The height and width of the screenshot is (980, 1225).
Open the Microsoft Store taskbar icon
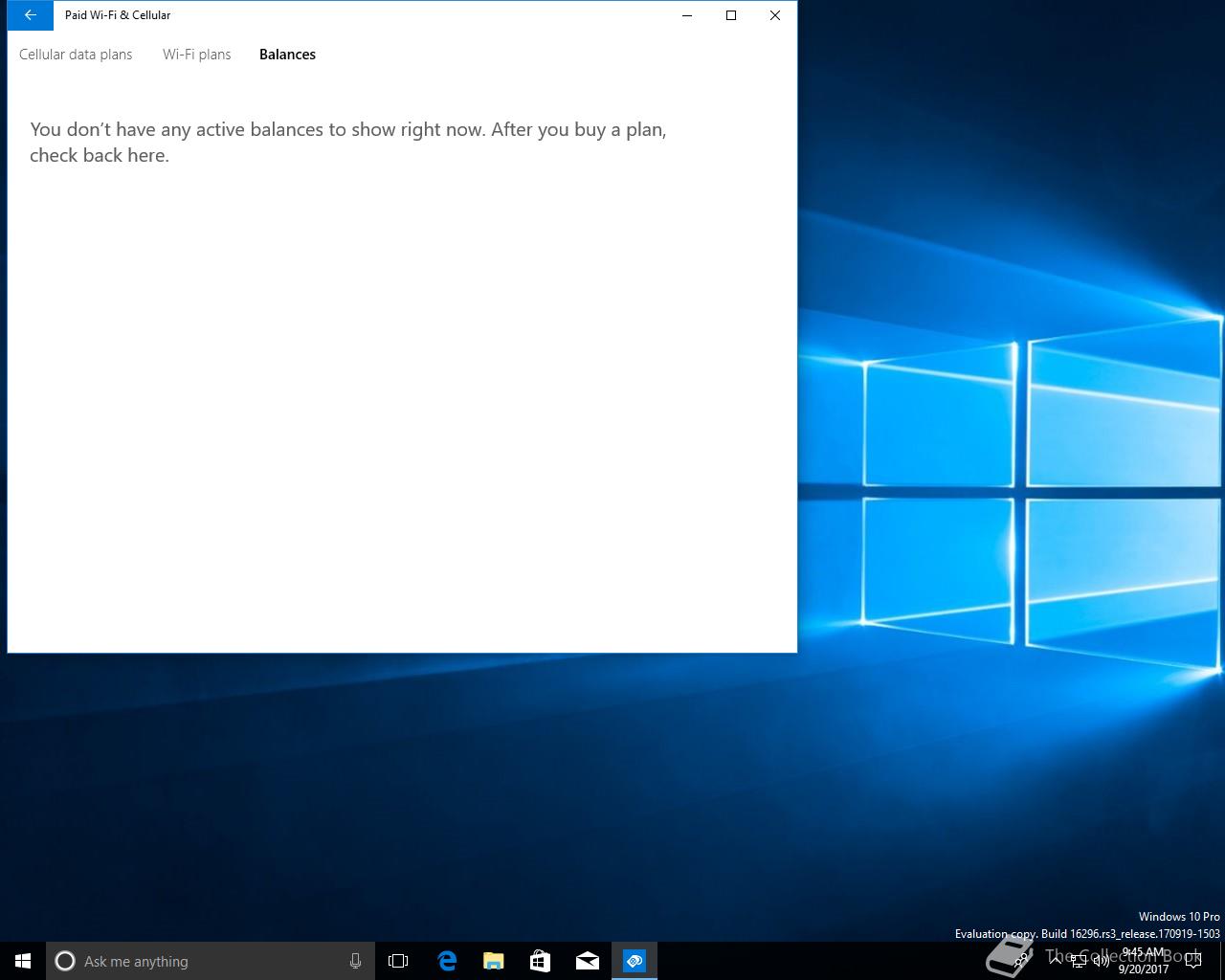(540, 961)
